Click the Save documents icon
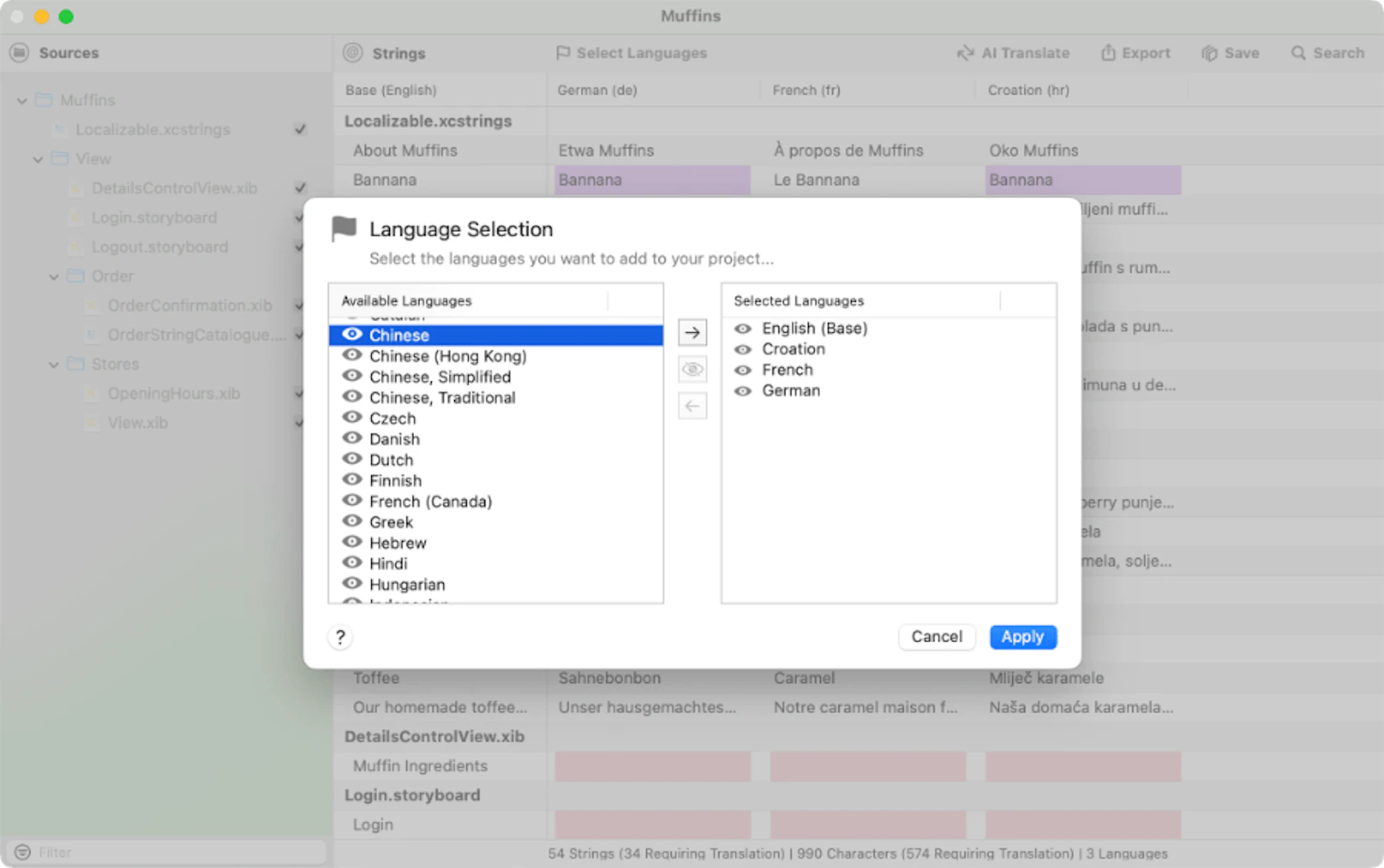1384x868 pixels. tap(1209, 53)
